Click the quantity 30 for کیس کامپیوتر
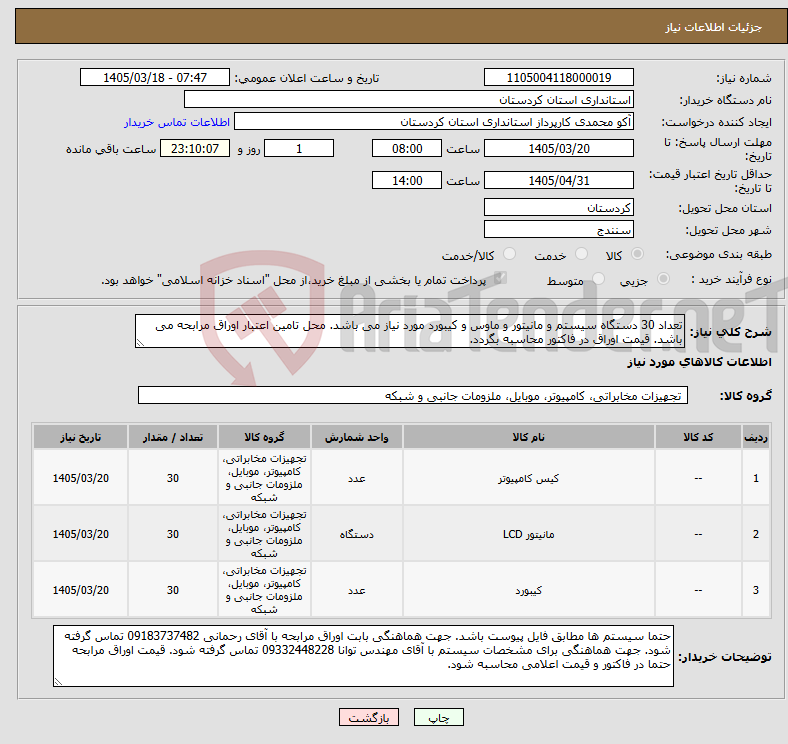This screenshot has height=744, width=788. [173, 478]
